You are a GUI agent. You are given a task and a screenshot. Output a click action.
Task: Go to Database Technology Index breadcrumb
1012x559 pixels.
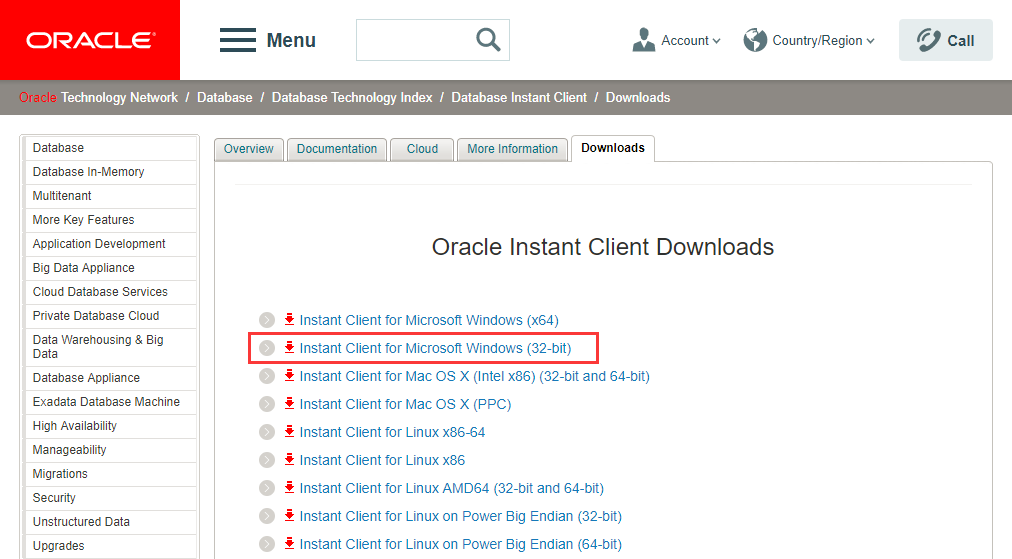point(352,97)
